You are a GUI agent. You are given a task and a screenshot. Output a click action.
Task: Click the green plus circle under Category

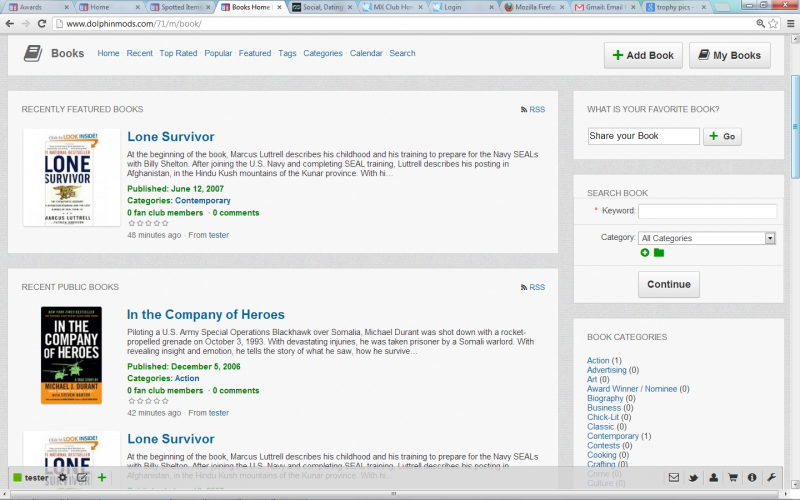click(645, 253)
